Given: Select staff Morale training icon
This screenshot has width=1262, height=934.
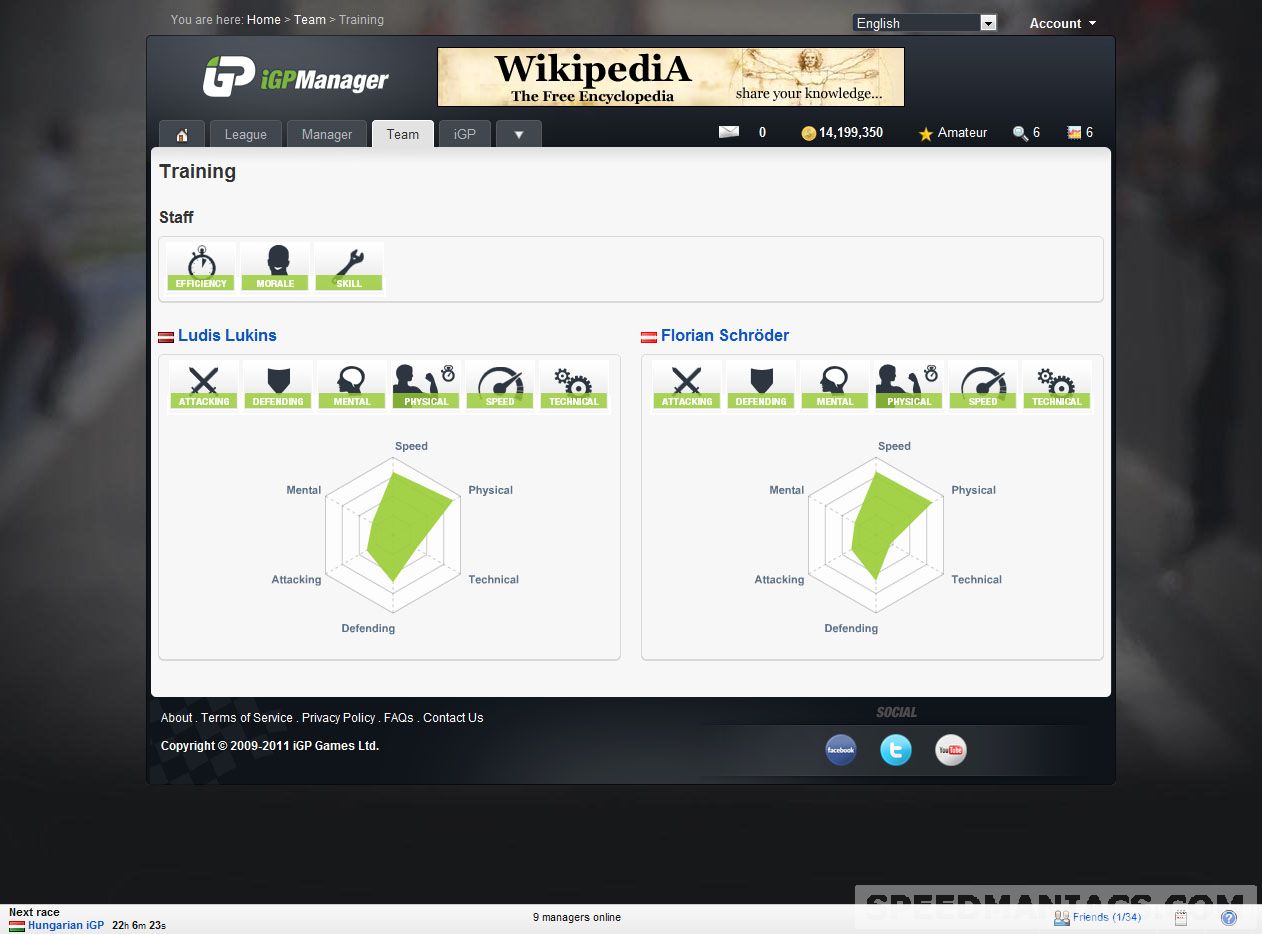Looking at the screenshot, I should (x=275, y=267).
